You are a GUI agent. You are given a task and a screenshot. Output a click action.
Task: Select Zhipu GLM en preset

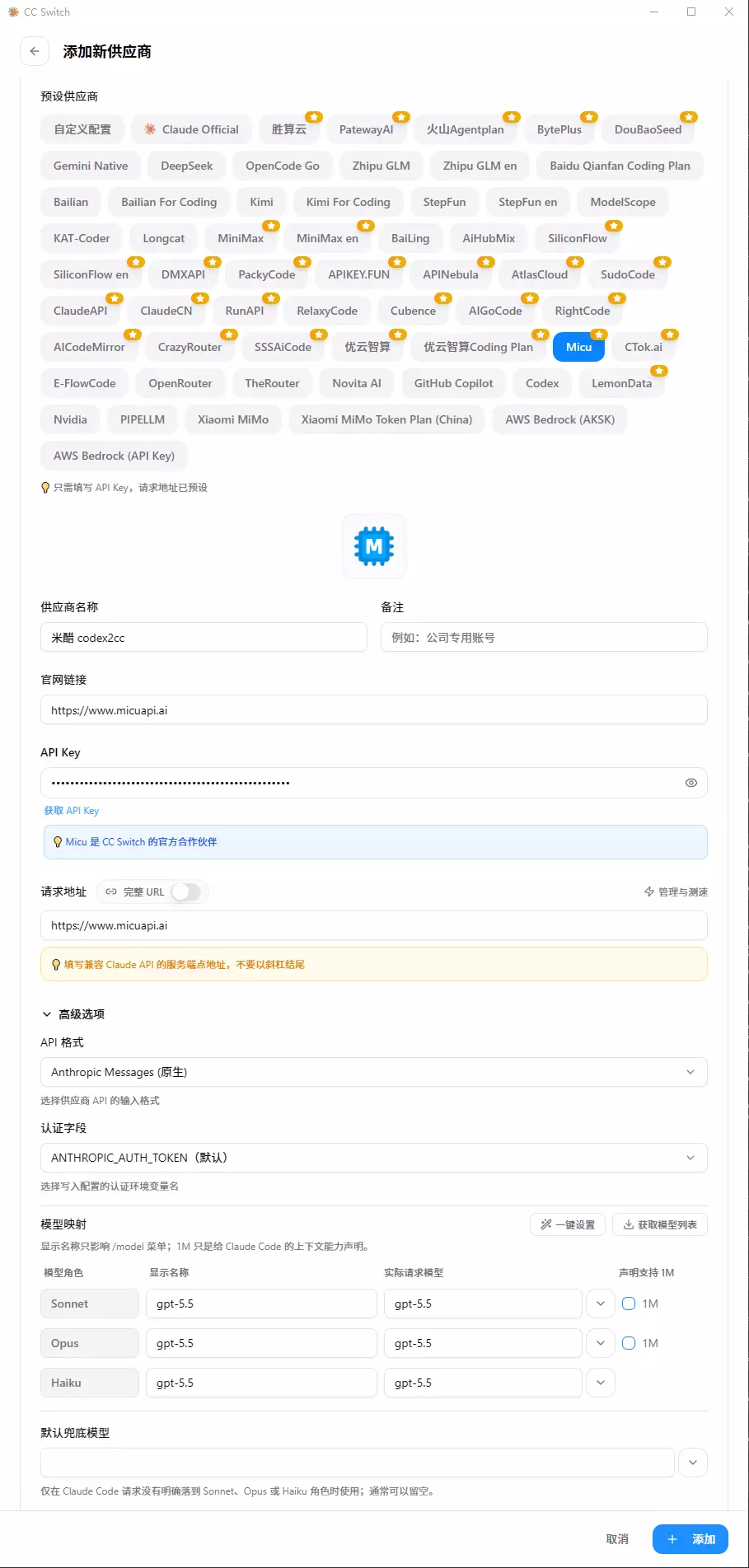(480, 166)
